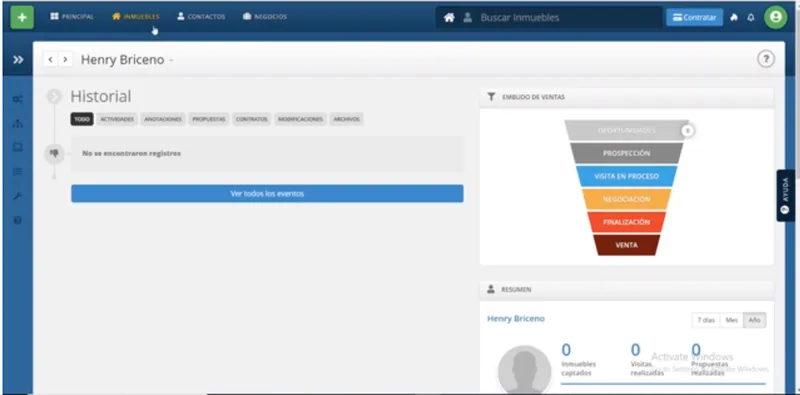Image resolution: width=800 pixels, height=395 pixels.
Task: Open sidebar list icon
Action: point(18,172)
